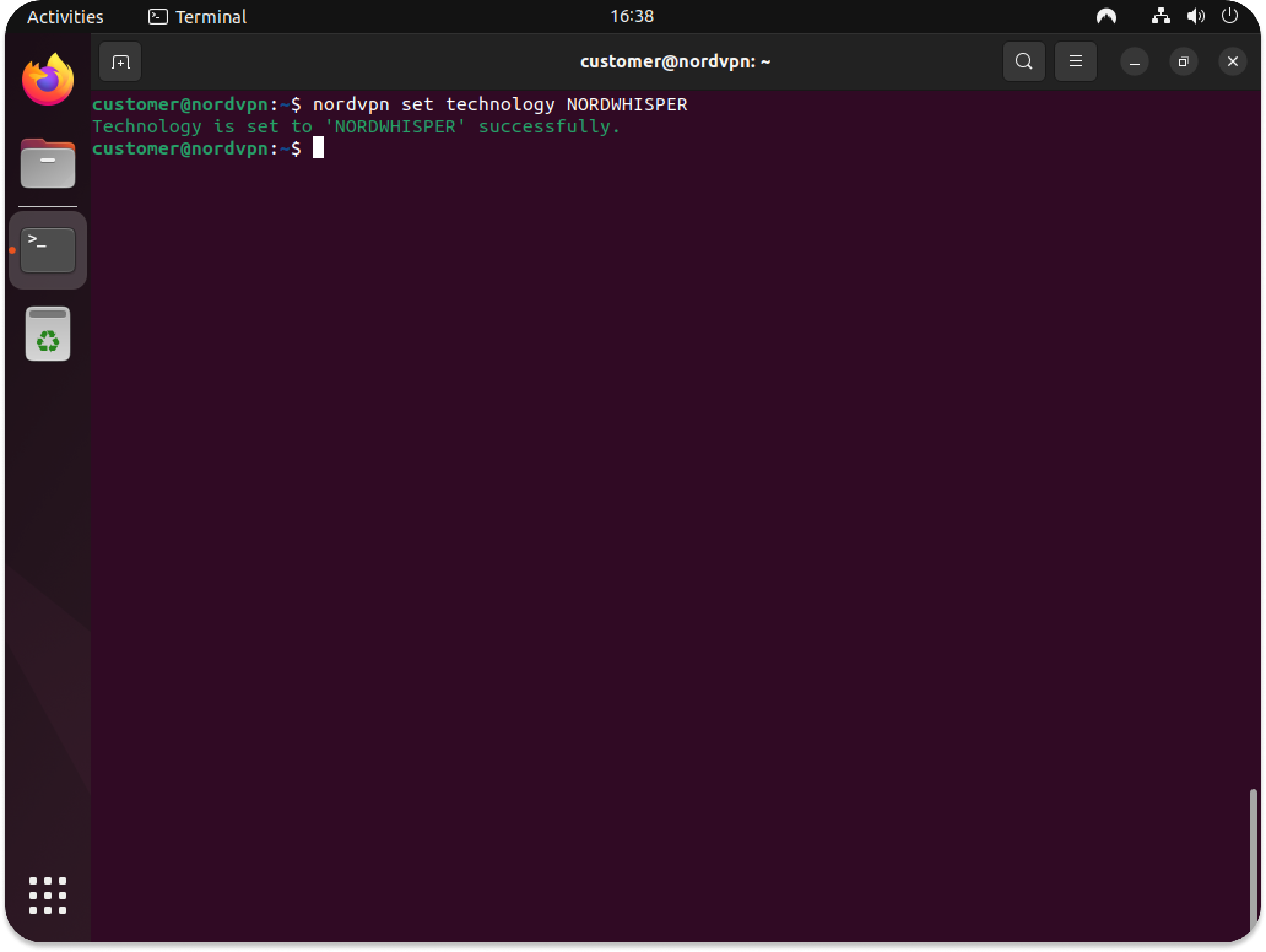
Task: Open the terminal hamburger menu
Action: click(1075, 61)
